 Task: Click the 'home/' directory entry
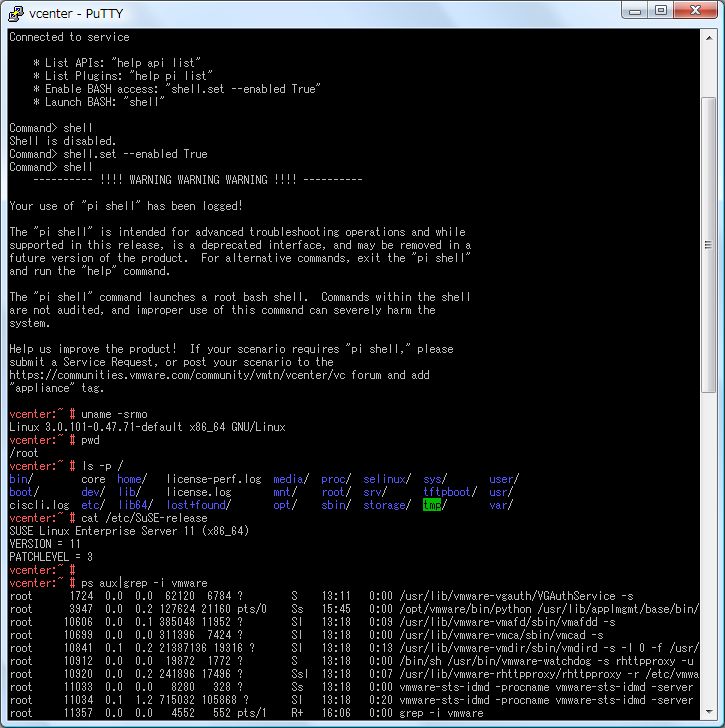coord(132,479)
